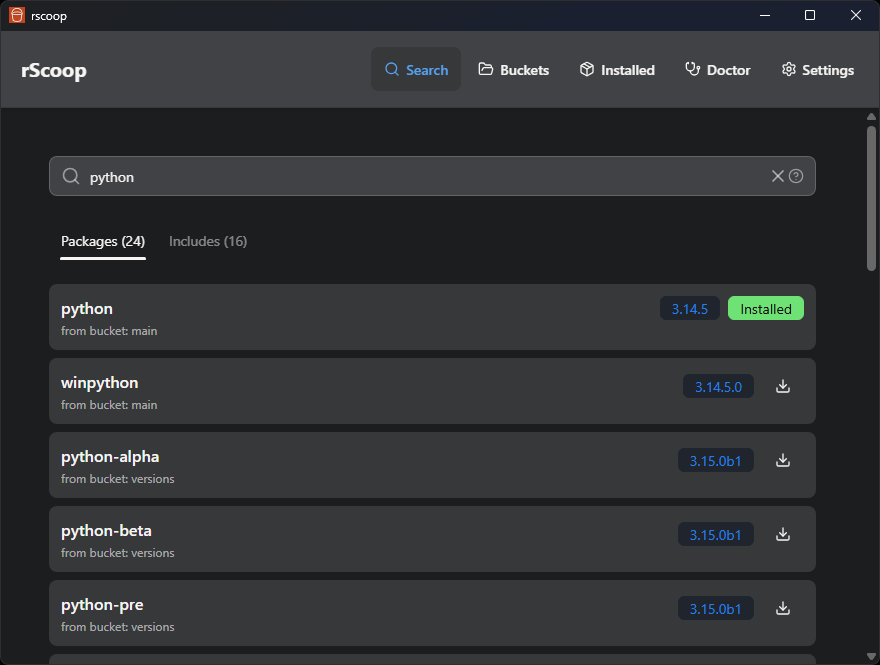
Task: Click python-beta's 3.15.0b1 version badge
Action: point(716,535)
